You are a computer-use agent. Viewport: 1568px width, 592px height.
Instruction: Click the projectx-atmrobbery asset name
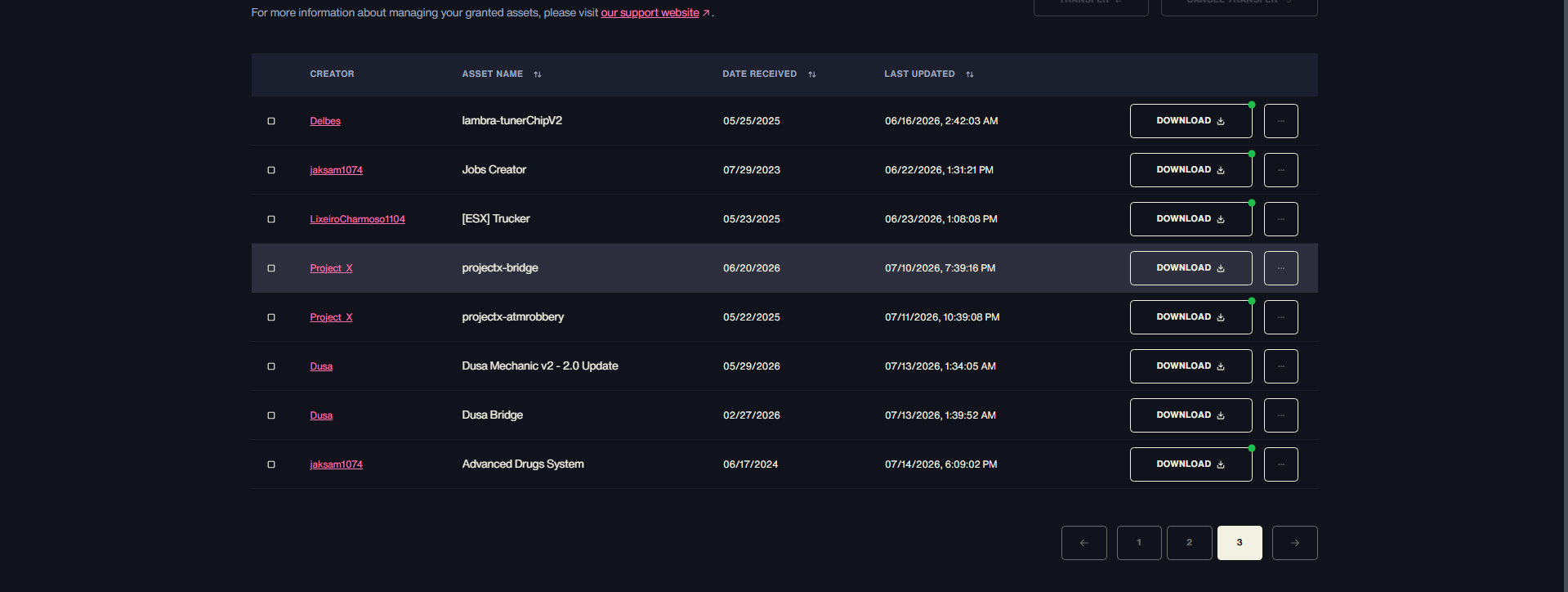512,317
